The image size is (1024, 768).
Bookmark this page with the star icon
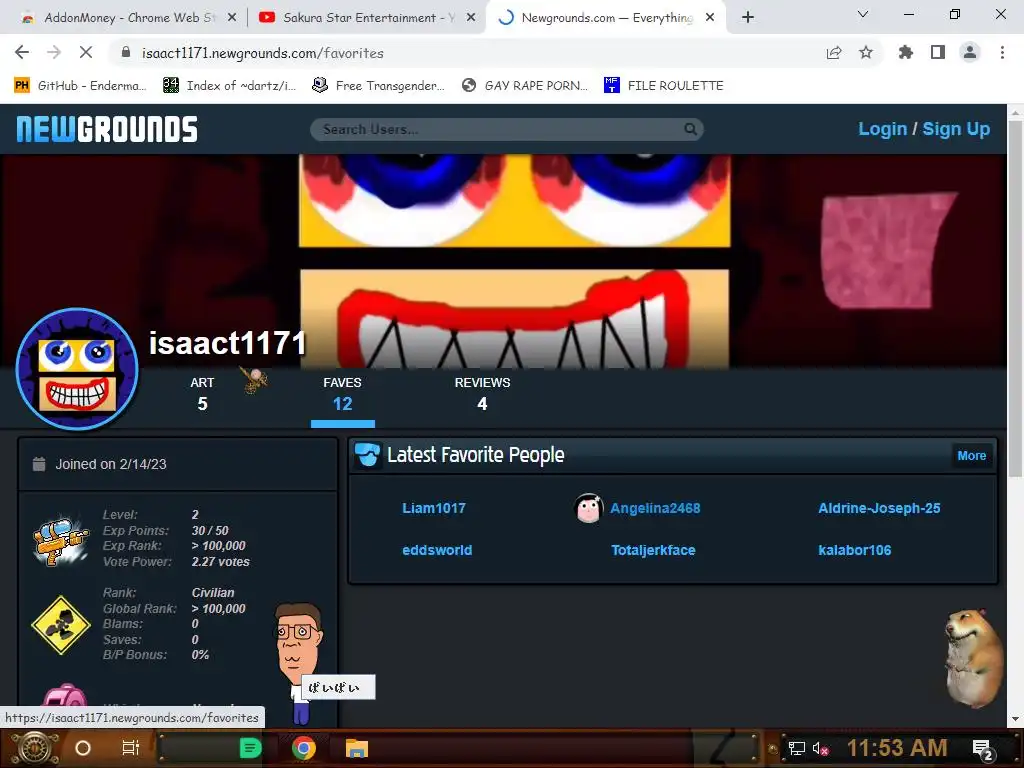pyautogui.click(x=866, y=53)
